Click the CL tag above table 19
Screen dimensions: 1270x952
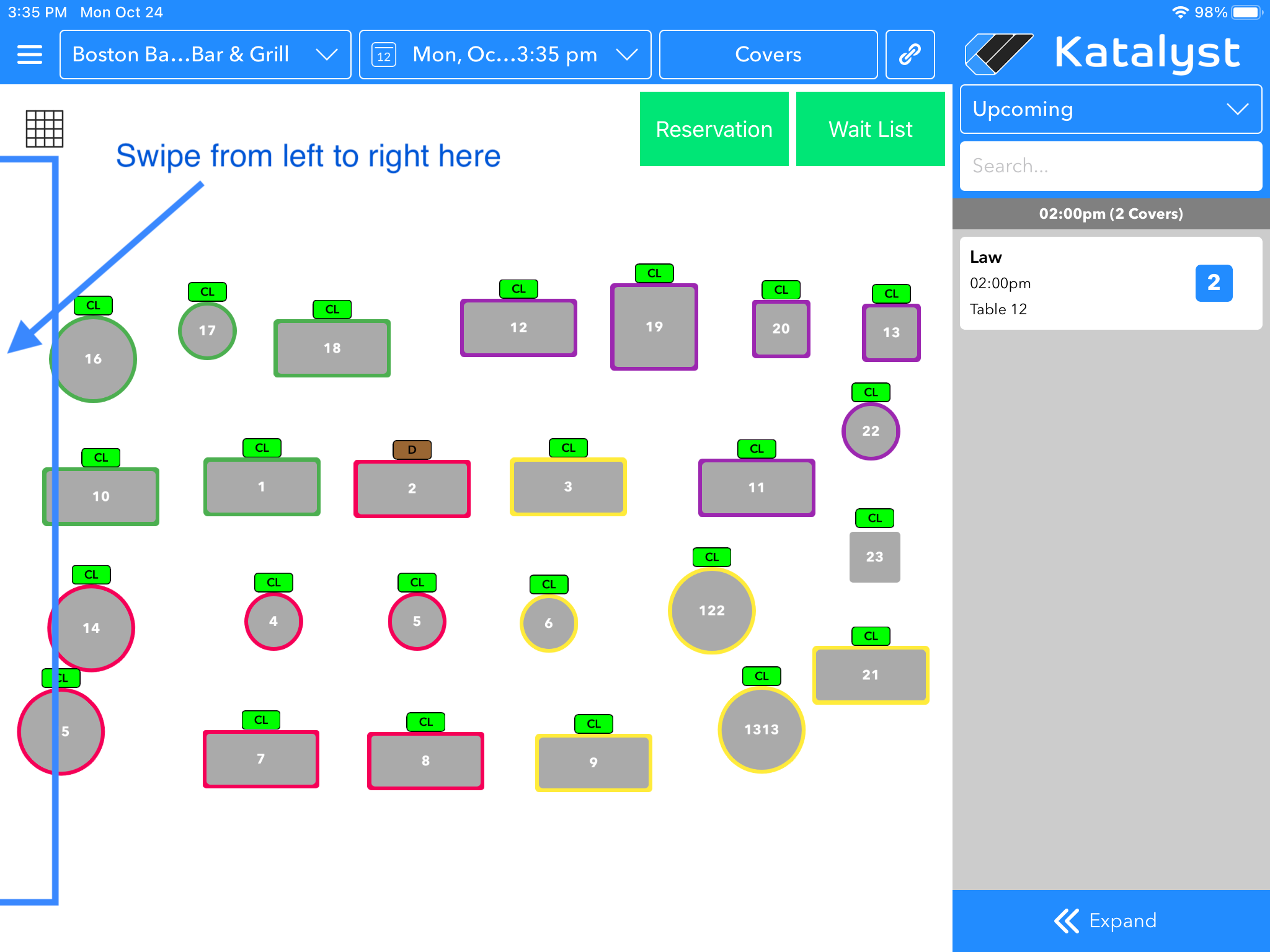click(x=654, y=273)
